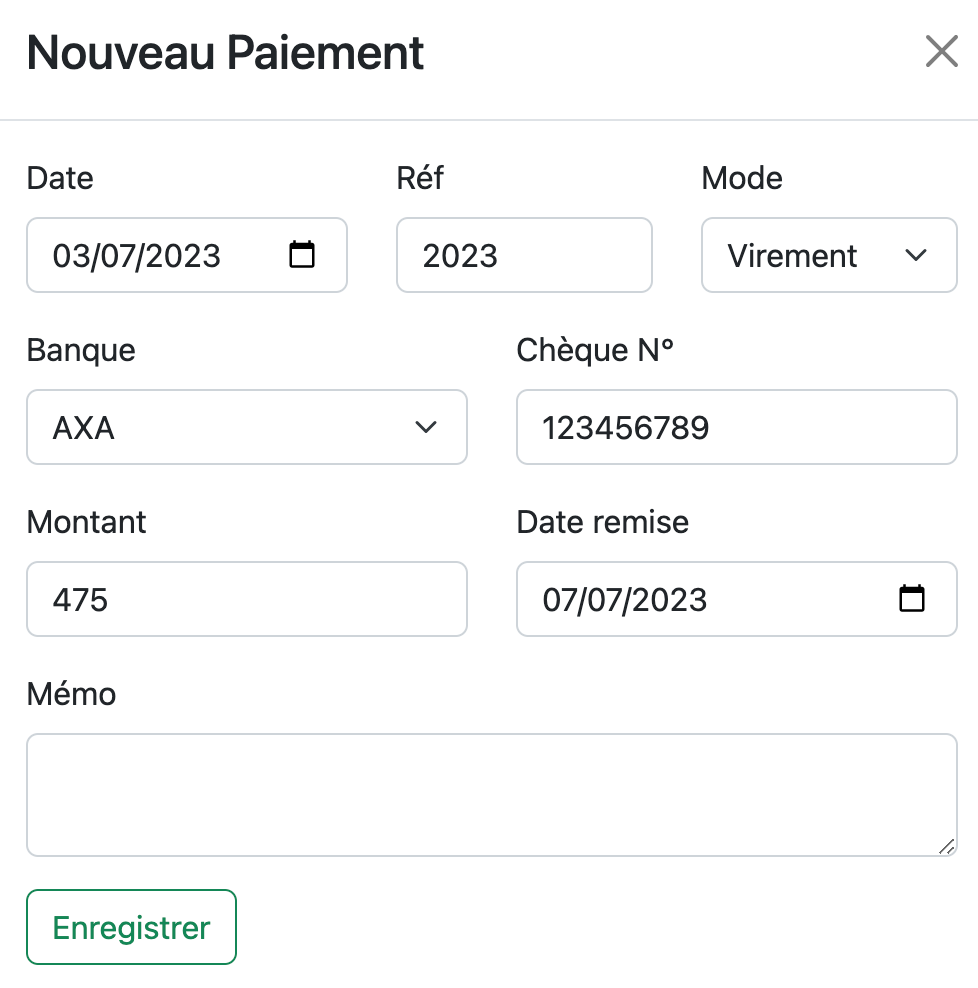Click the Réf label
978x988 pixels.
420,177
